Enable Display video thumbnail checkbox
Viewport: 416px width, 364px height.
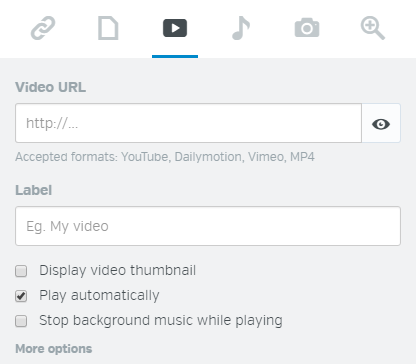pyautogui.click(x=21, y=271)
